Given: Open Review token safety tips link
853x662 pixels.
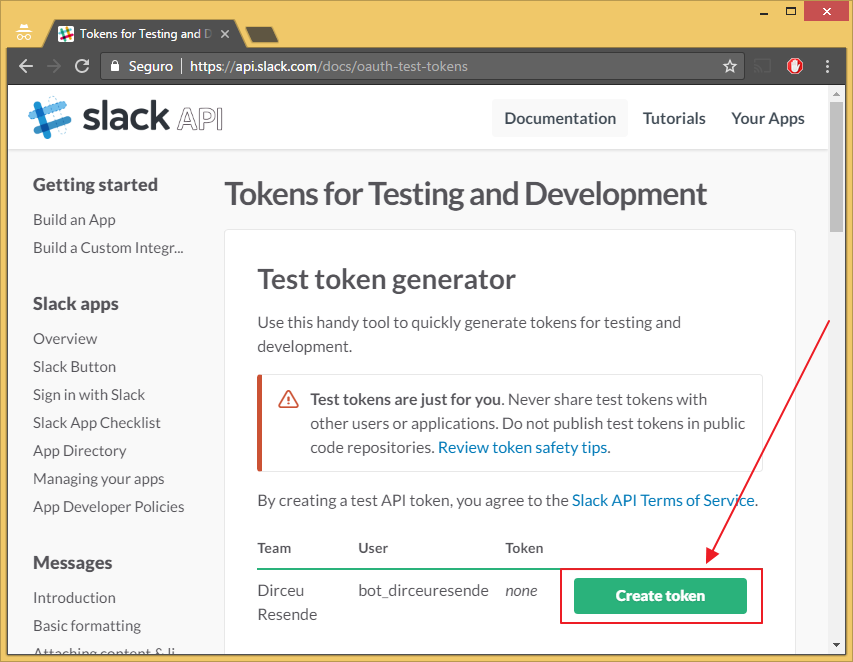Looking at the screenshot, I should 522,448.
